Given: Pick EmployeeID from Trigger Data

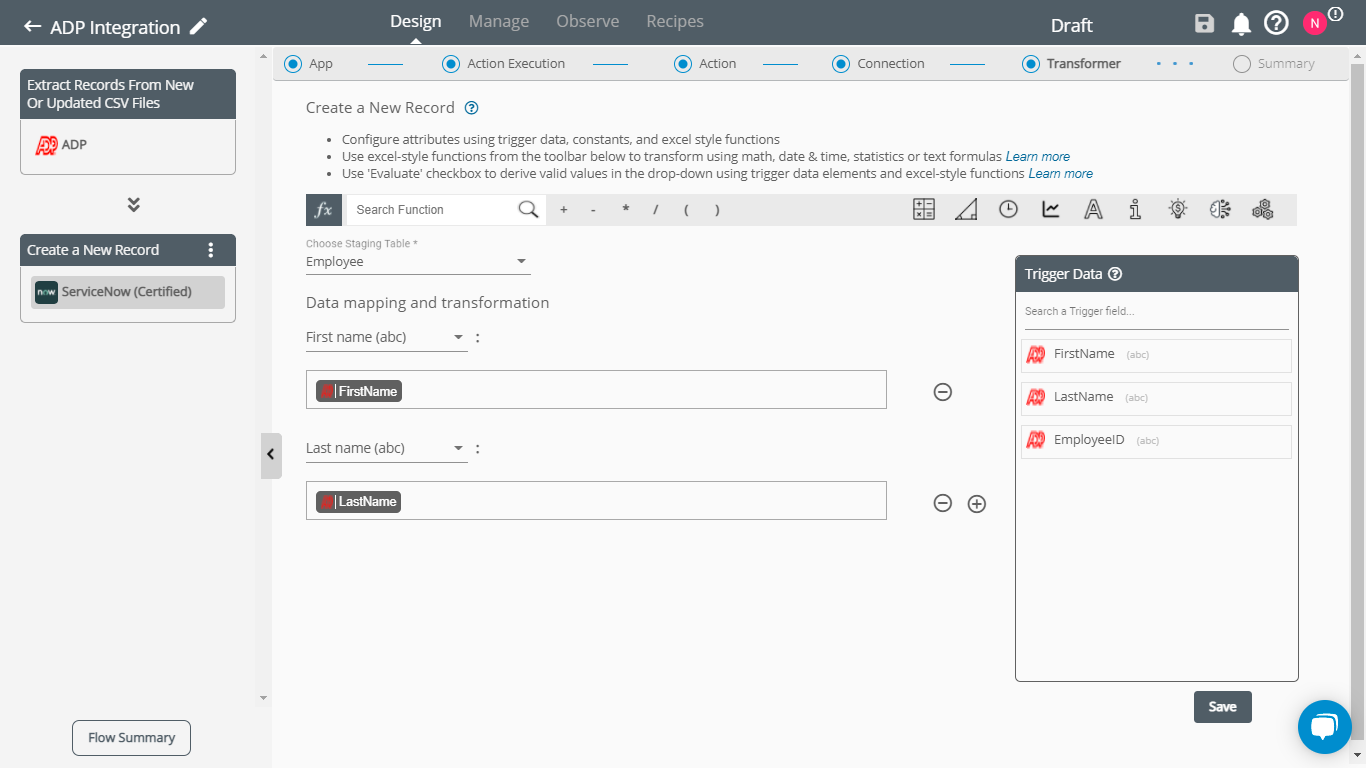Looking at the screenshot, I should (x=1157, y=441).
